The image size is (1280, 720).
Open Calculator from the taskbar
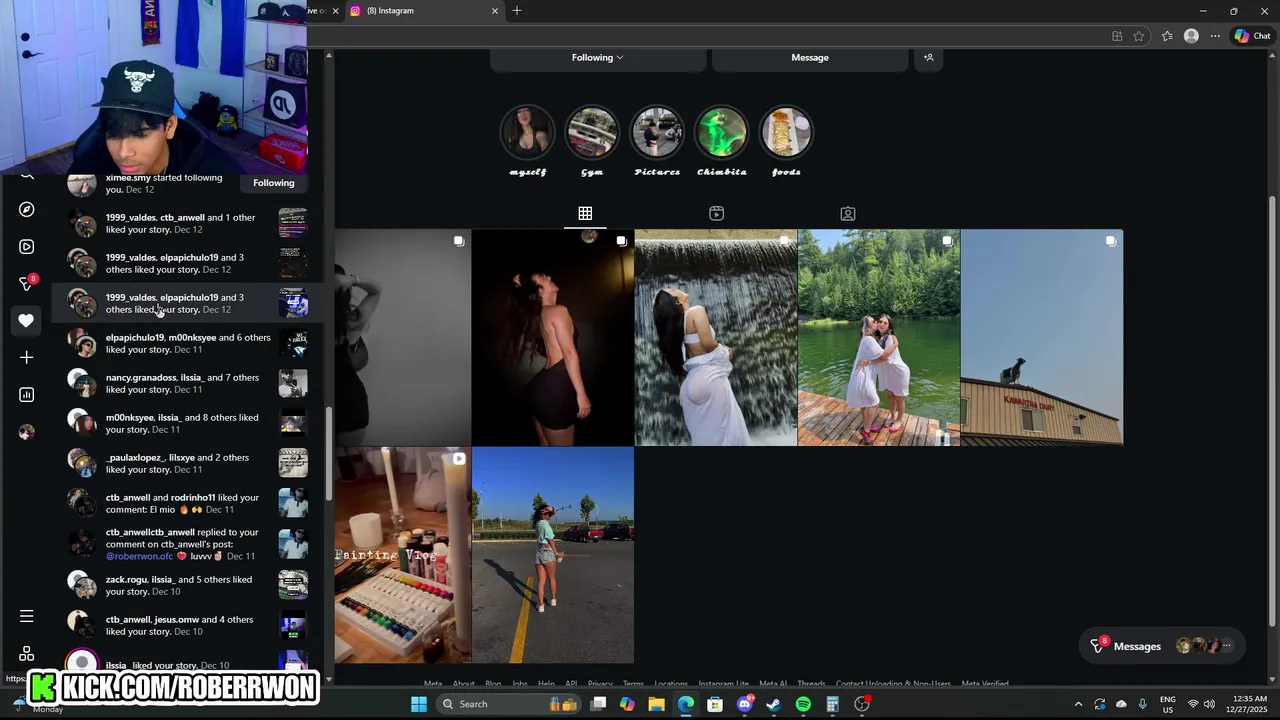point(832,704)
